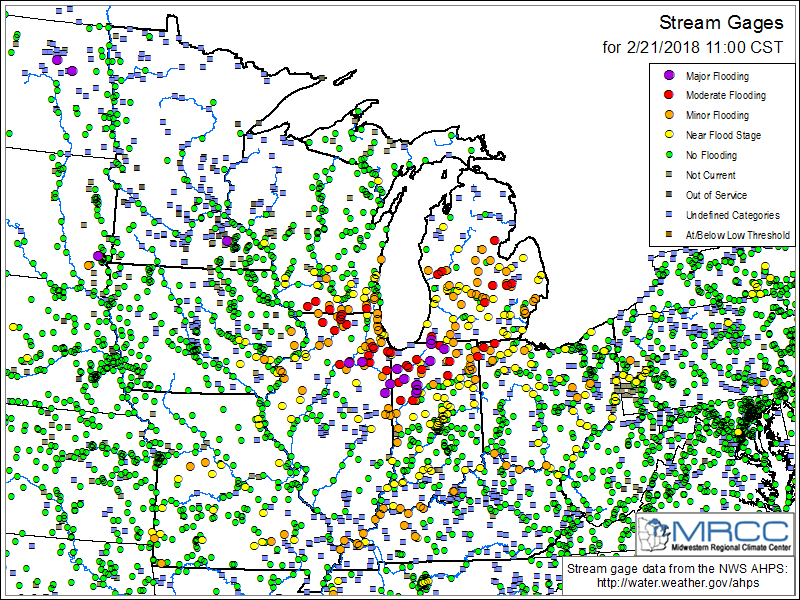
Task: Select the yellow Near Flood Stage marker
Action: (669, 135)
